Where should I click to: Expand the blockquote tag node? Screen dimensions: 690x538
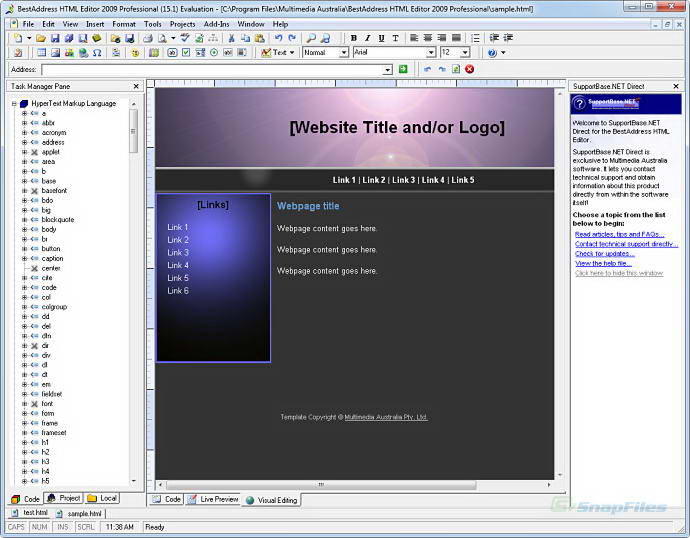click(25, 220)
